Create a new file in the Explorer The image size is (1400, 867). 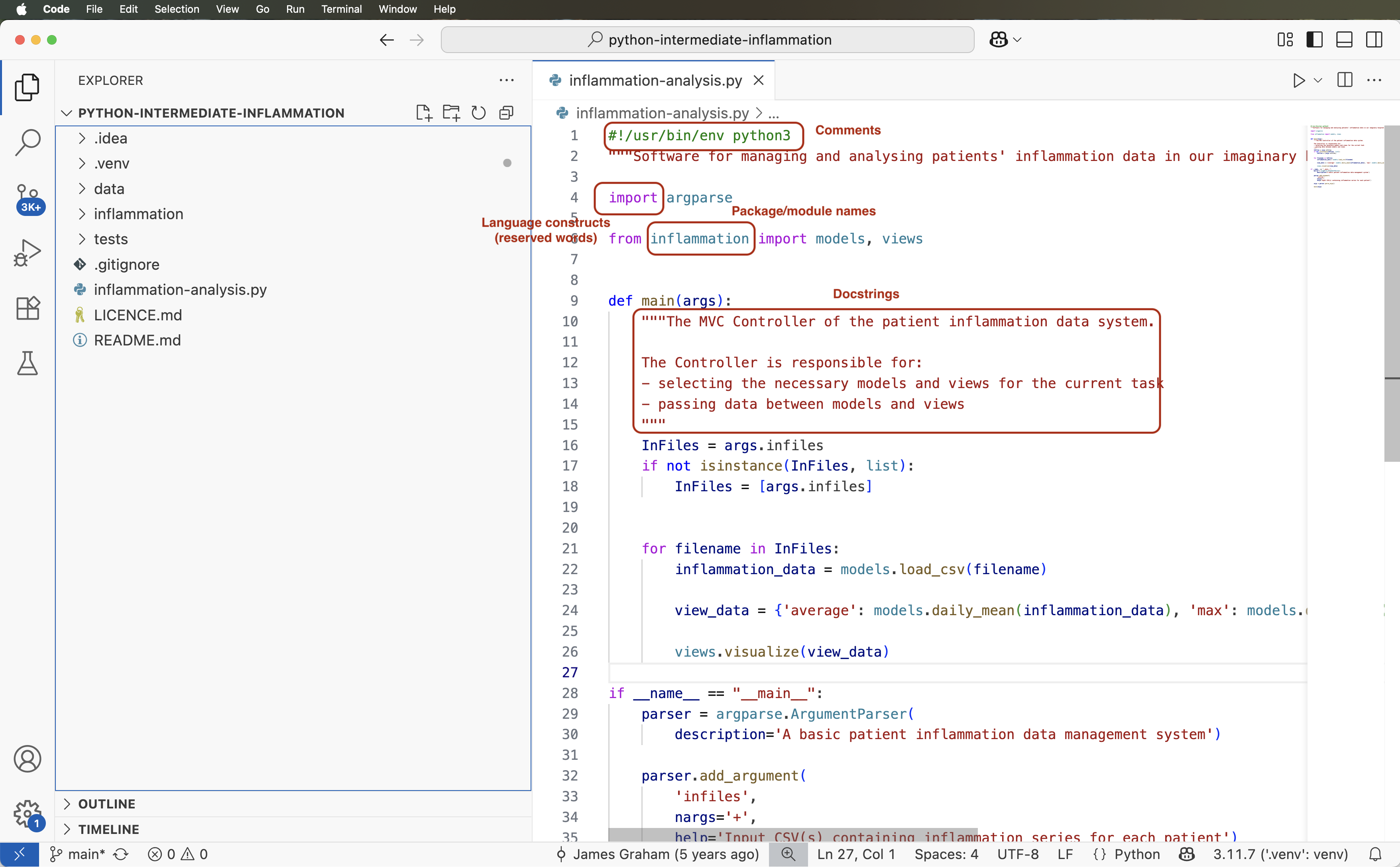click(x=424, y=112)
